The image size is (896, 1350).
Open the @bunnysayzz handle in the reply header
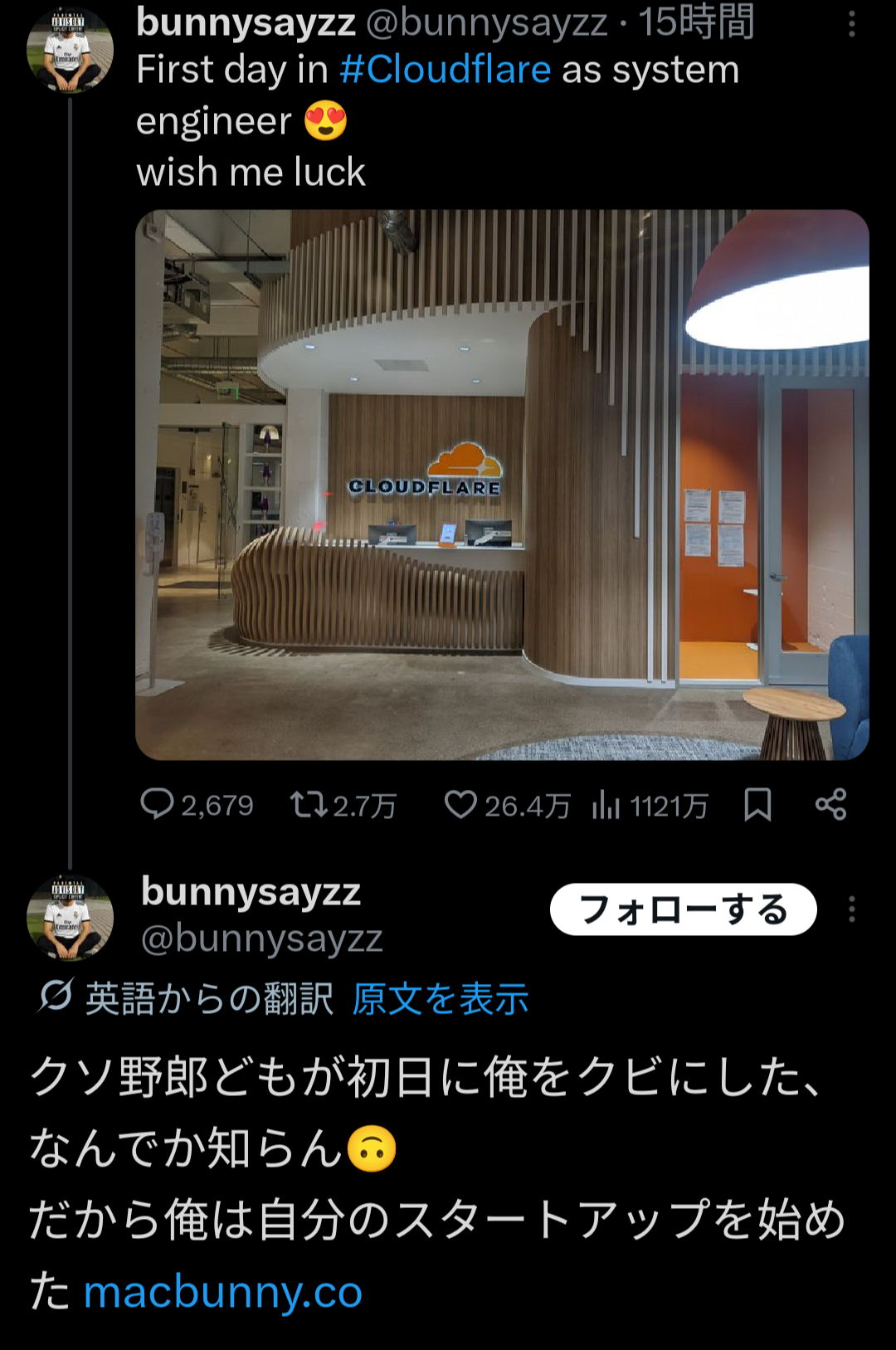(x=262, y=939)
